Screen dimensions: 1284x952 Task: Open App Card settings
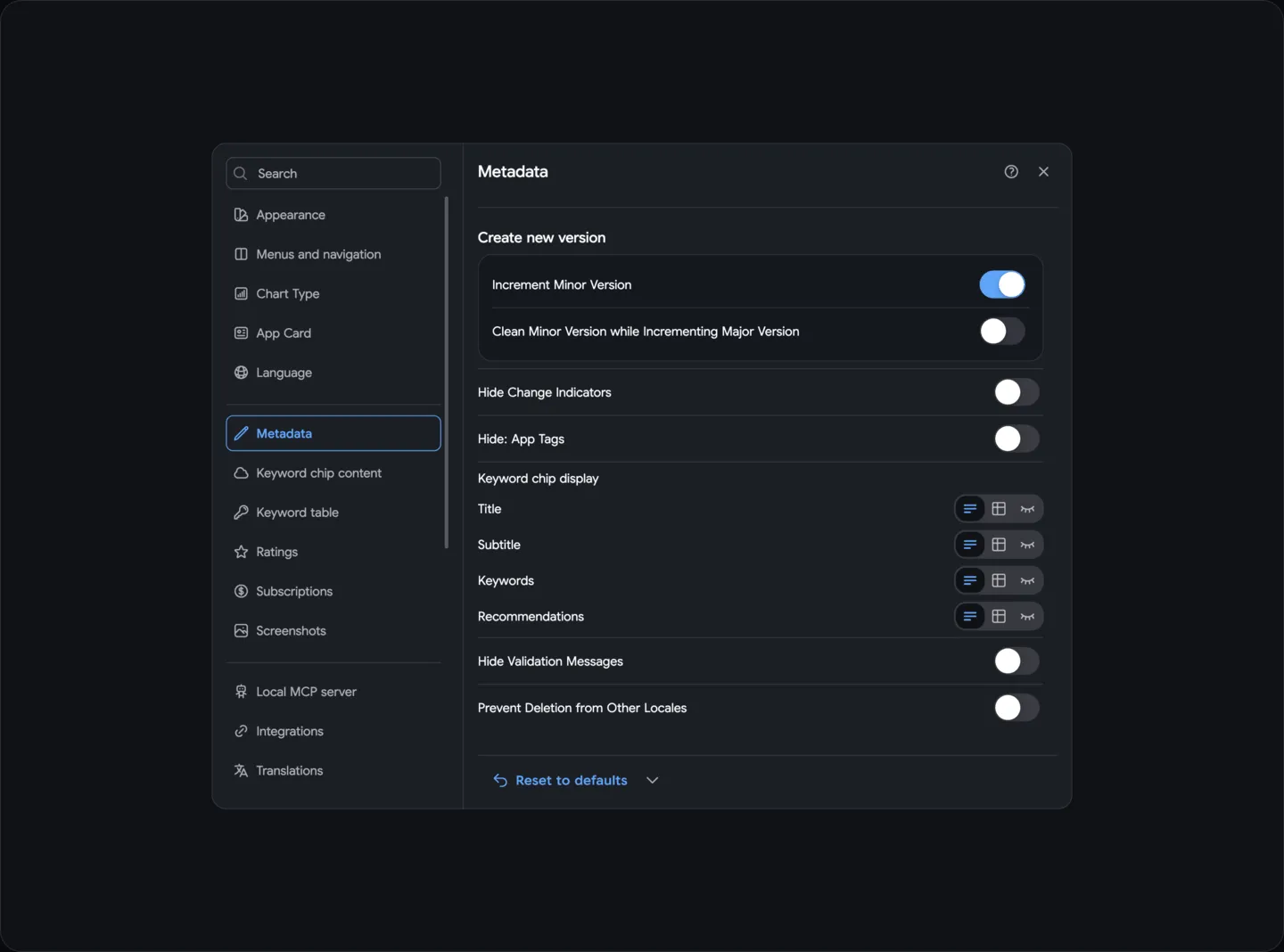pos(333,333)
